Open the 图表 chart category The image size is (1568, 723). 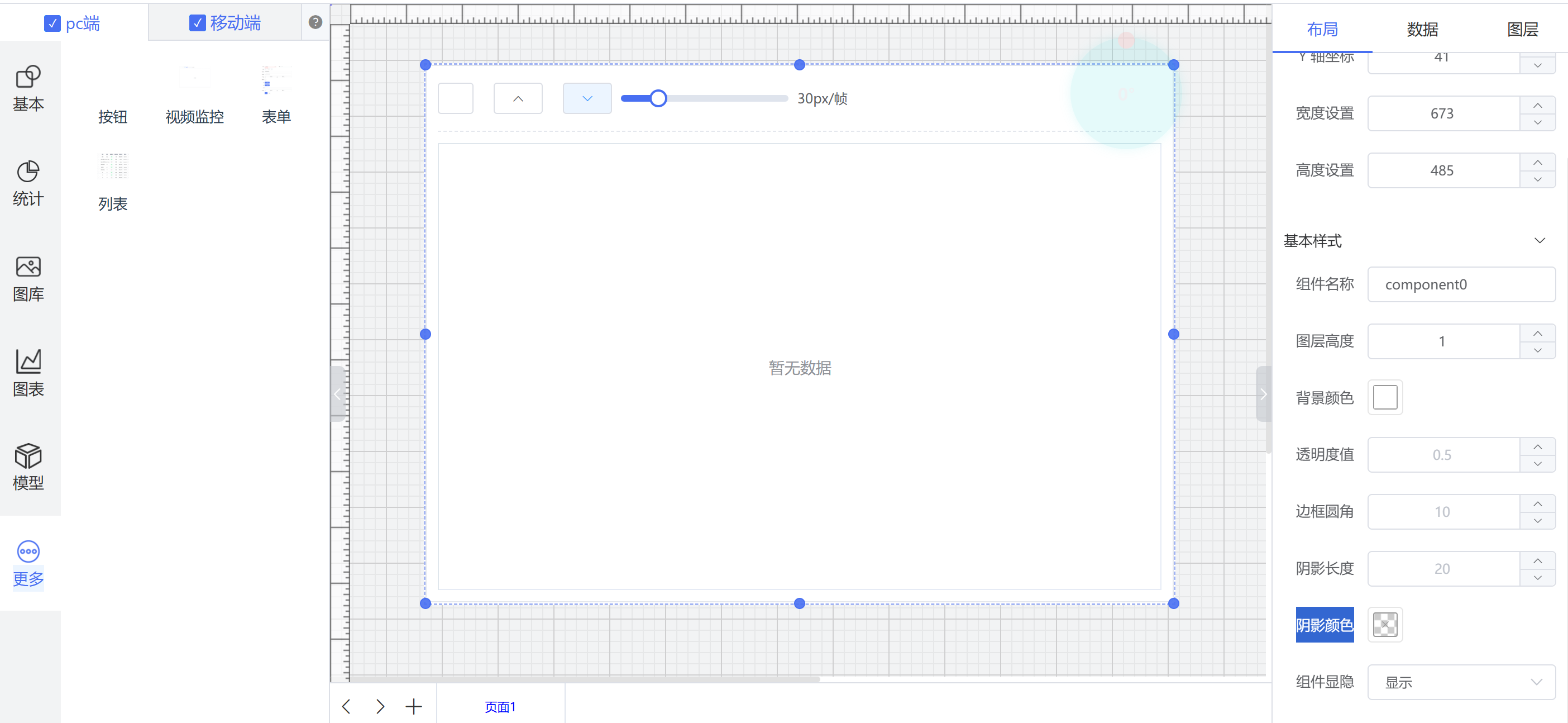(28, 373)
